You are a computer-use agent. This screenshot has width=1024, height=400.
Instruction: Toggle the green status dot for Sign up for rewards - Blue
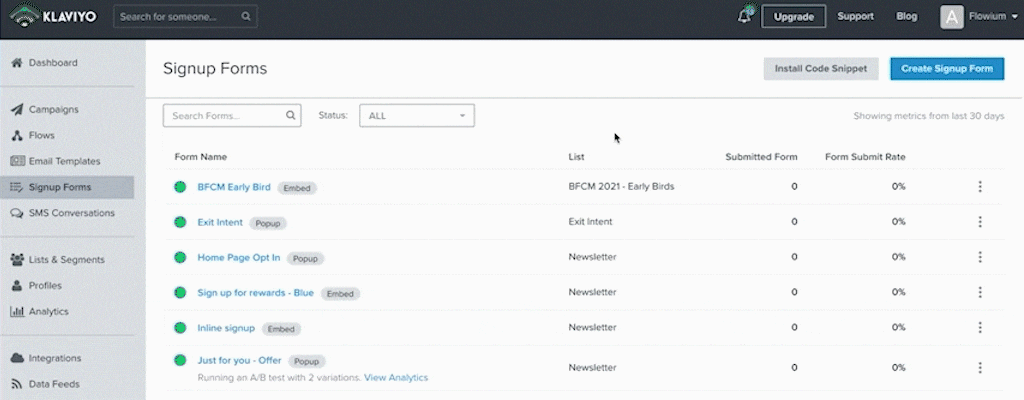(x=180, y=293)
